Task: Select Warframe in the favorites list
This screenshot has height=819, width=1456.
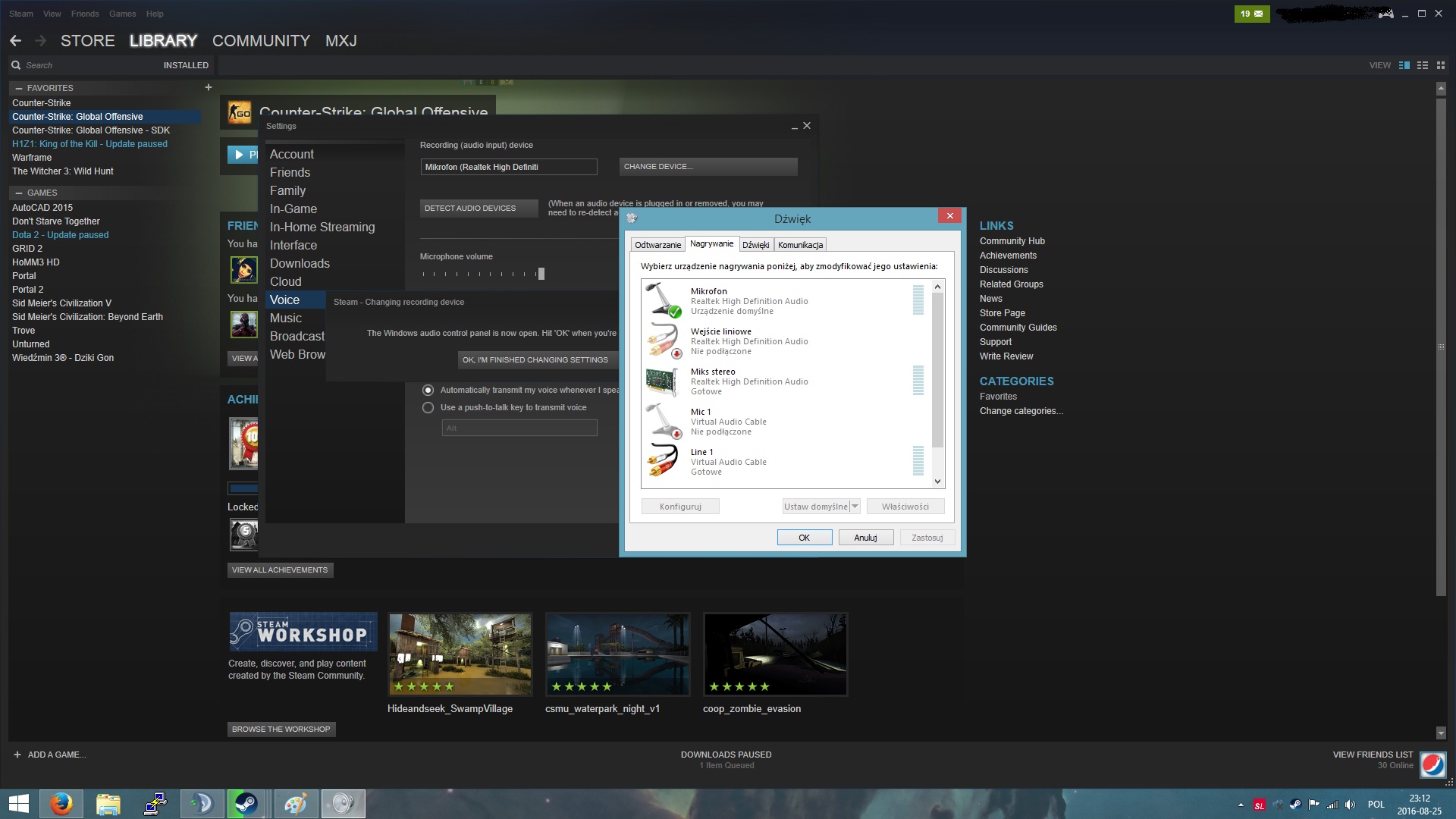Action: click(x=32, y=158)
